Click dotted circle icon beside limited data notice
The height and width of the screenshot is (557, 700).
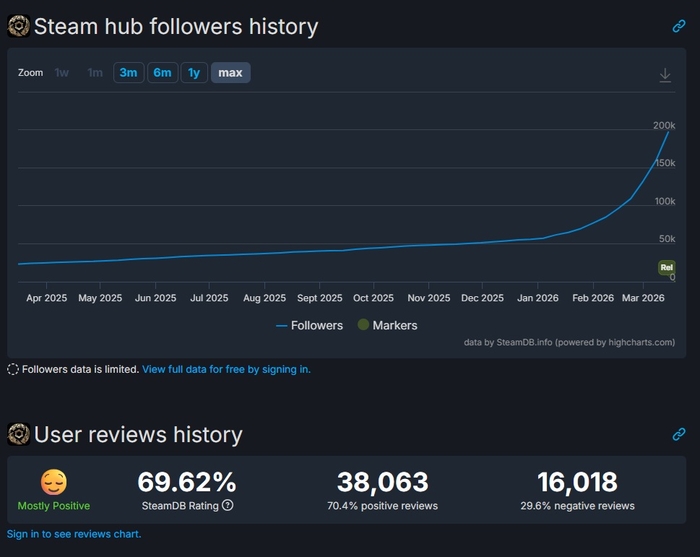click(x=13, y=369)
